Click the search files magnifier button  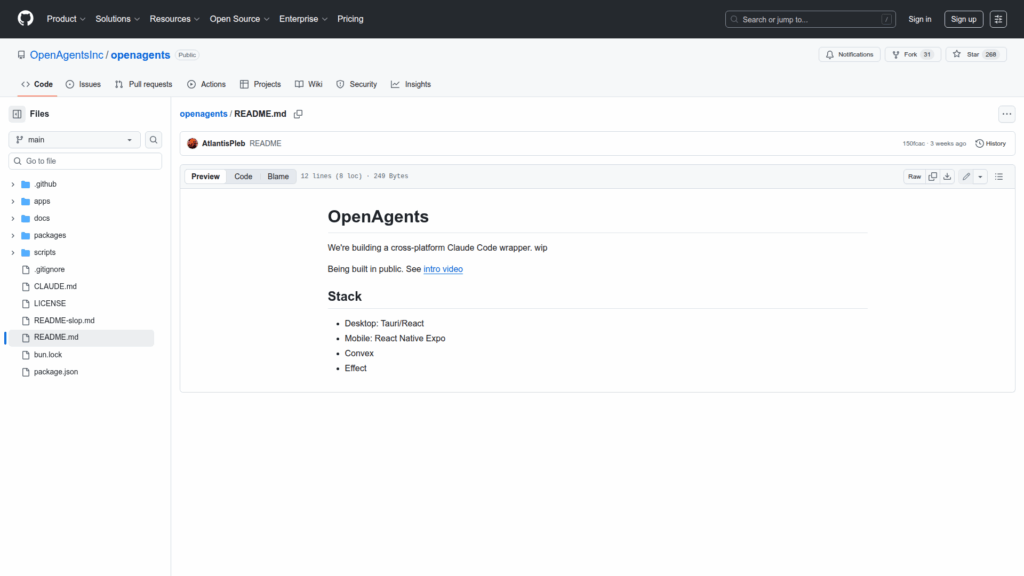pos(154,140)
